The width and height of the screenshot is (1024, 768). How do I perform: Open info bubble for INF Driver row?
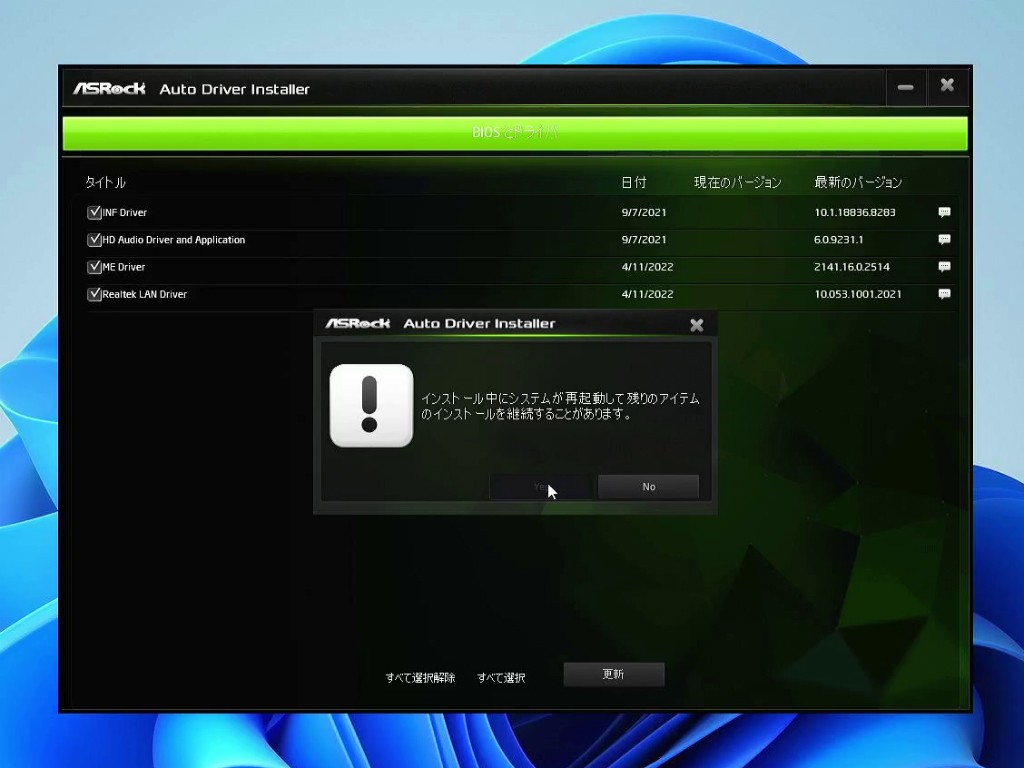[944, 212]
